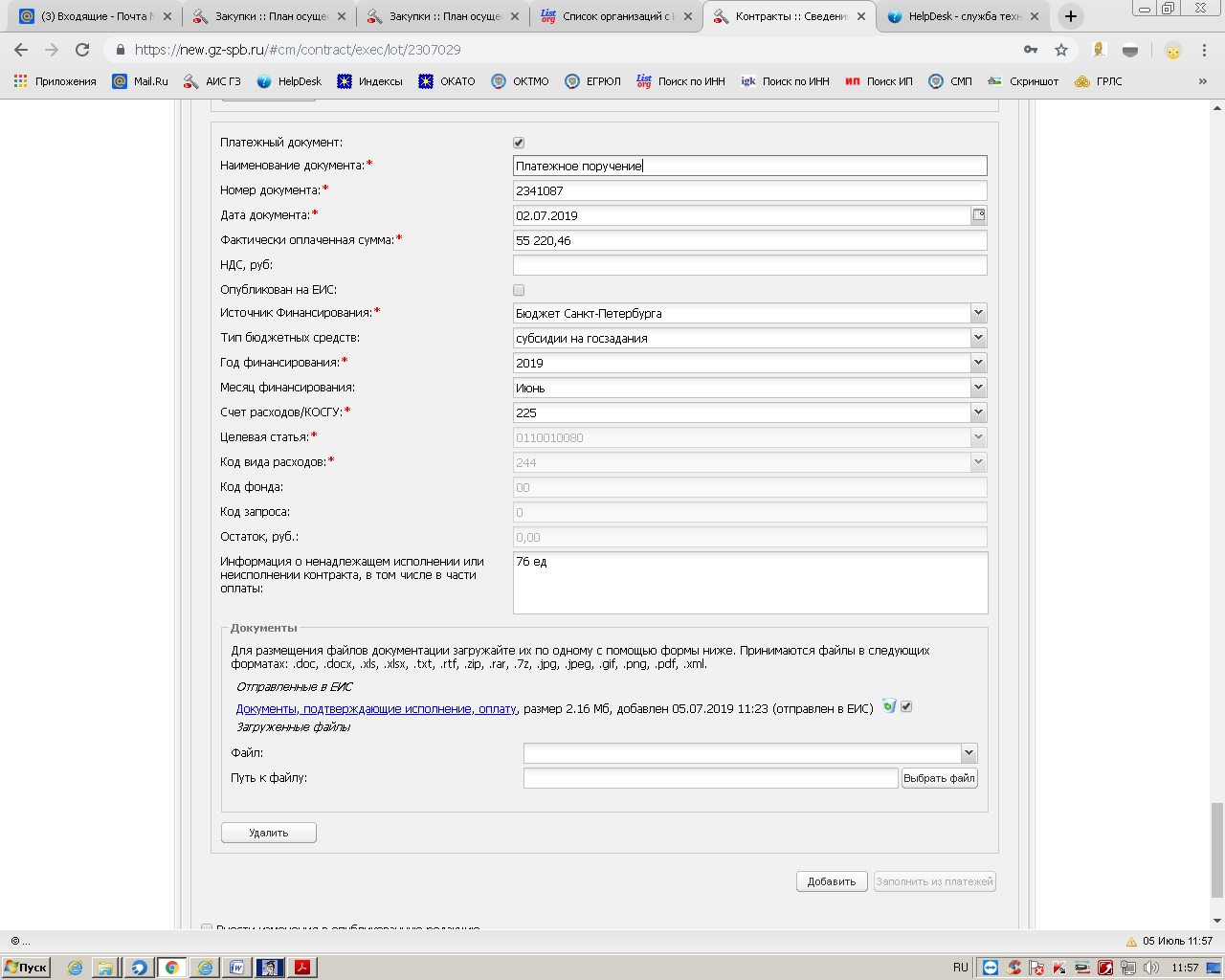
Task: Uncheck the Платежный документ checkbox
Action: click(x=519, y=143)
